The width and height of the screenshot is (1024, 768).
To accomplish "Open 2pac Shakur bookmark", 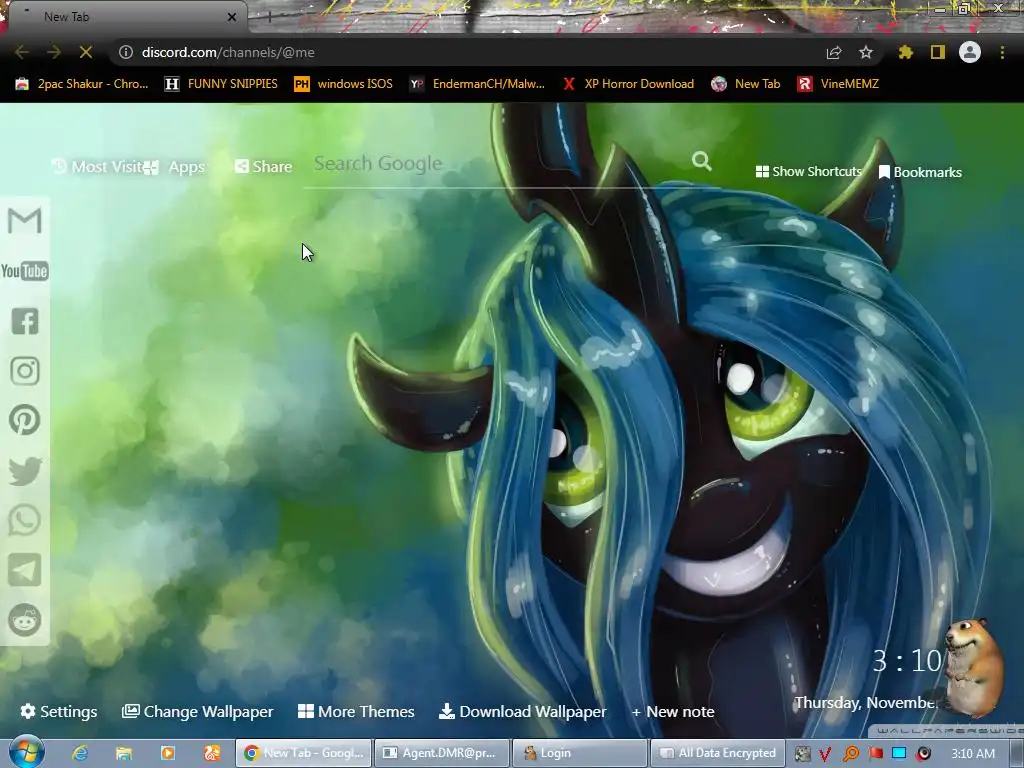I will pos(82,84).
